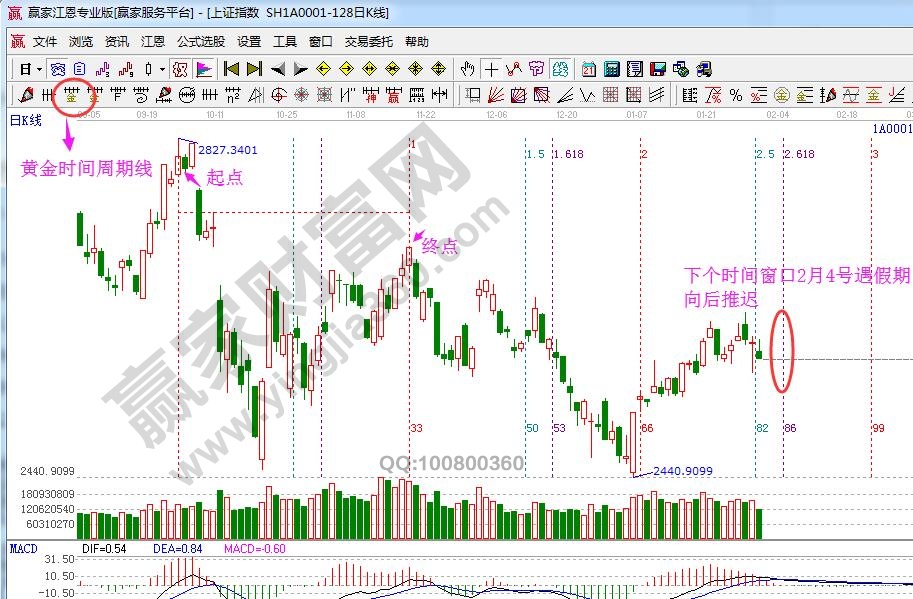The image size is (913, 599).
Task: Click the Gann fan lines tool
Action: click(495, 95)
